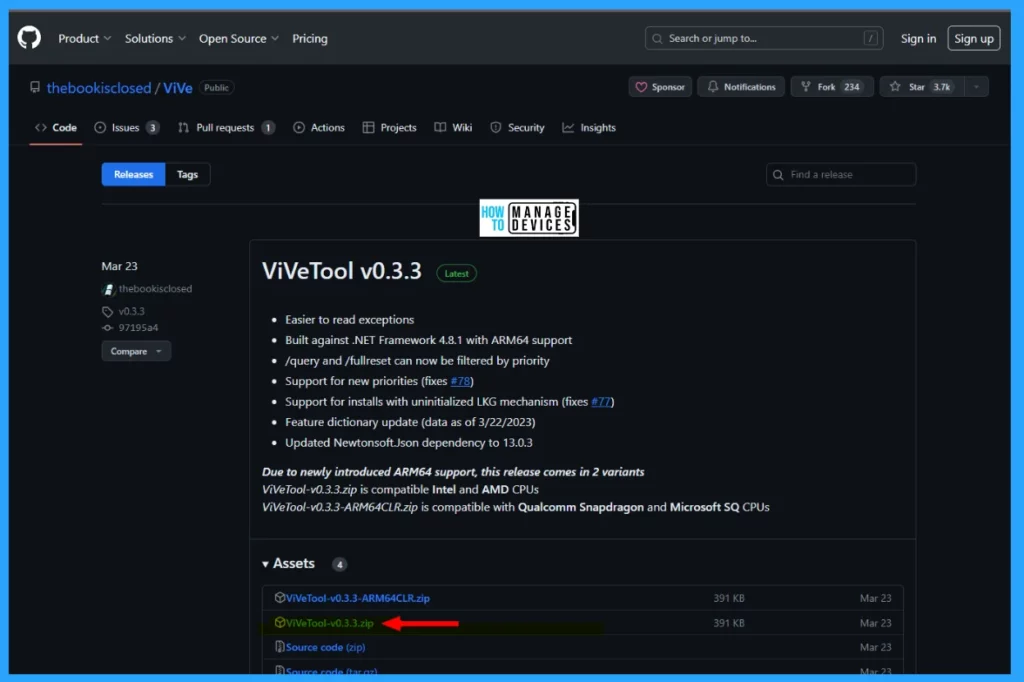The height and width of the screenshot is (682, 1024).
Task: Expand the Open Source menu
Action: click(238, 39)
